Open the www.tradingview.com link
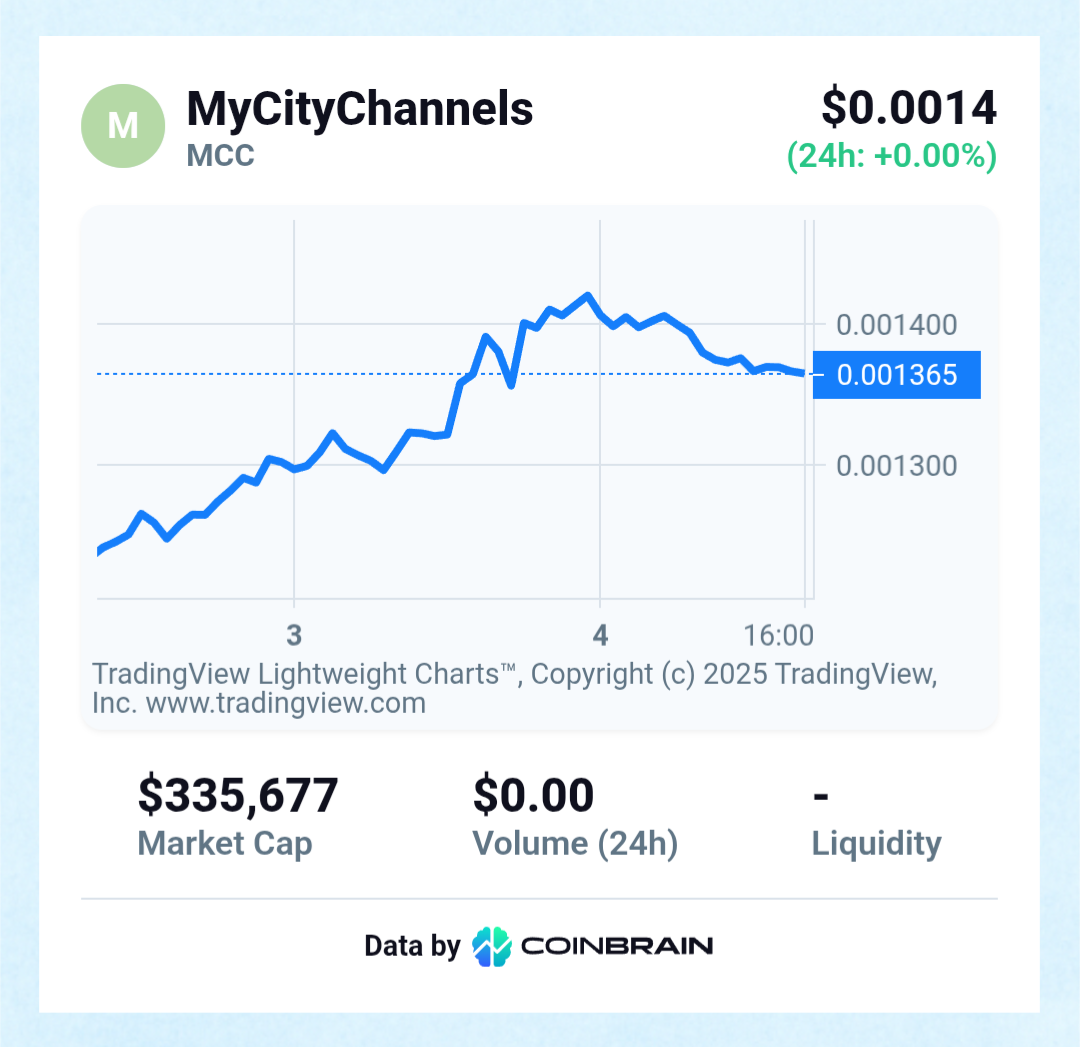The height and width of the screenshot is (1047, 1080). pyautogui.click(x=286, y=703)
